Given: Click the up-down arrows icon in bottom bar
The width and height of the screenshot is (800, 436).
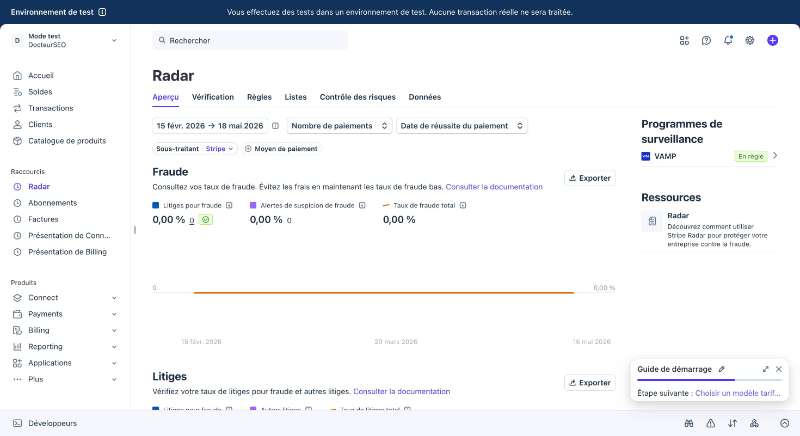Looking at the screenshot, I should click(732, 423).
